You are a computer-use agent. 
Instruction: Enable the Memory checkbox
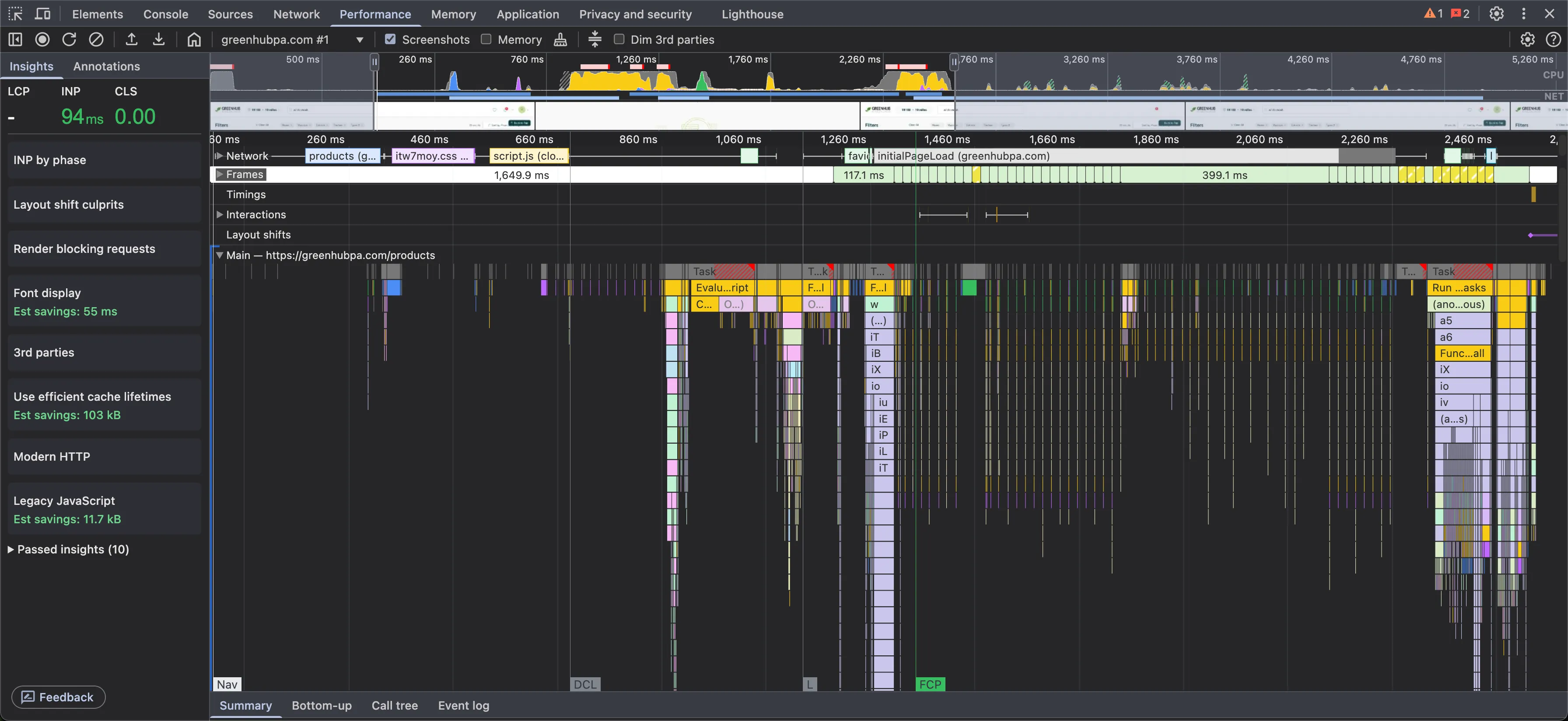pyautogui.click(x=486, y=39)
